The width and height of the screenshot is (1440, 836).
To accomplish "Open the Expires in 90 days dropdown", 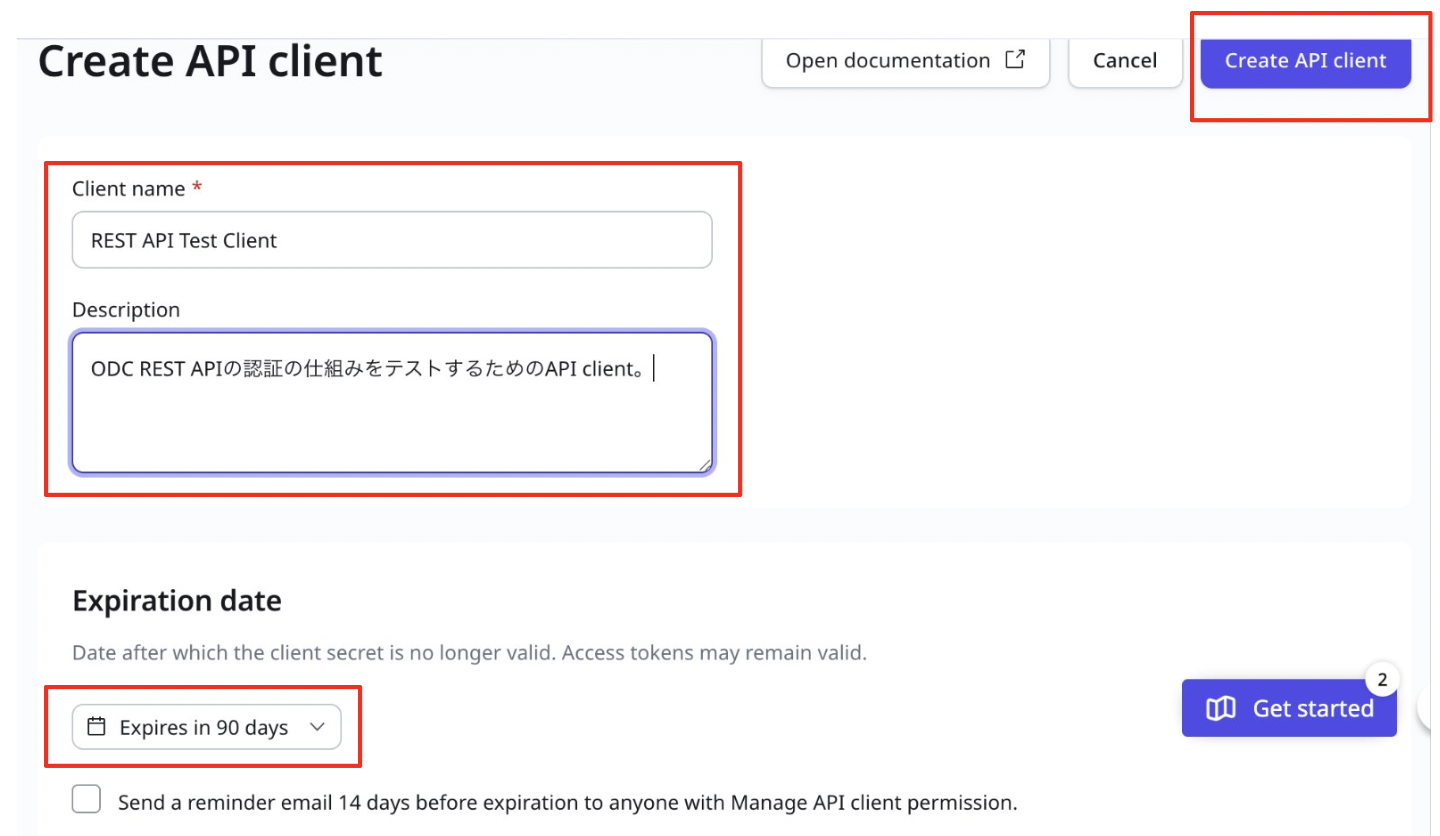I will (205, 727).
